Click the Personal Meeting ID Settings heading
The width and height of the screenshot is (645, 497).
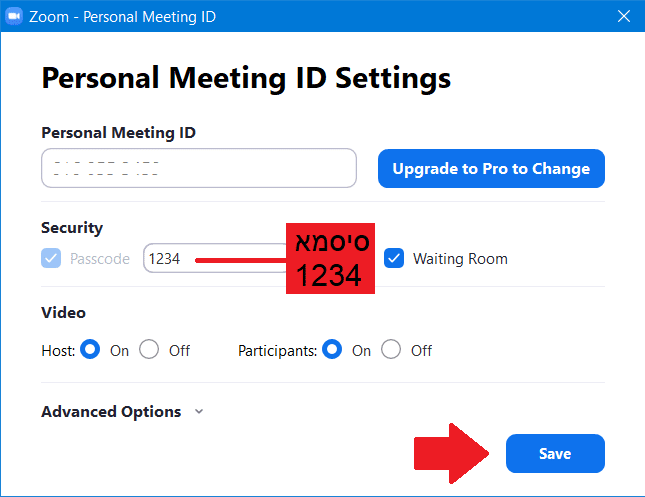246,78
